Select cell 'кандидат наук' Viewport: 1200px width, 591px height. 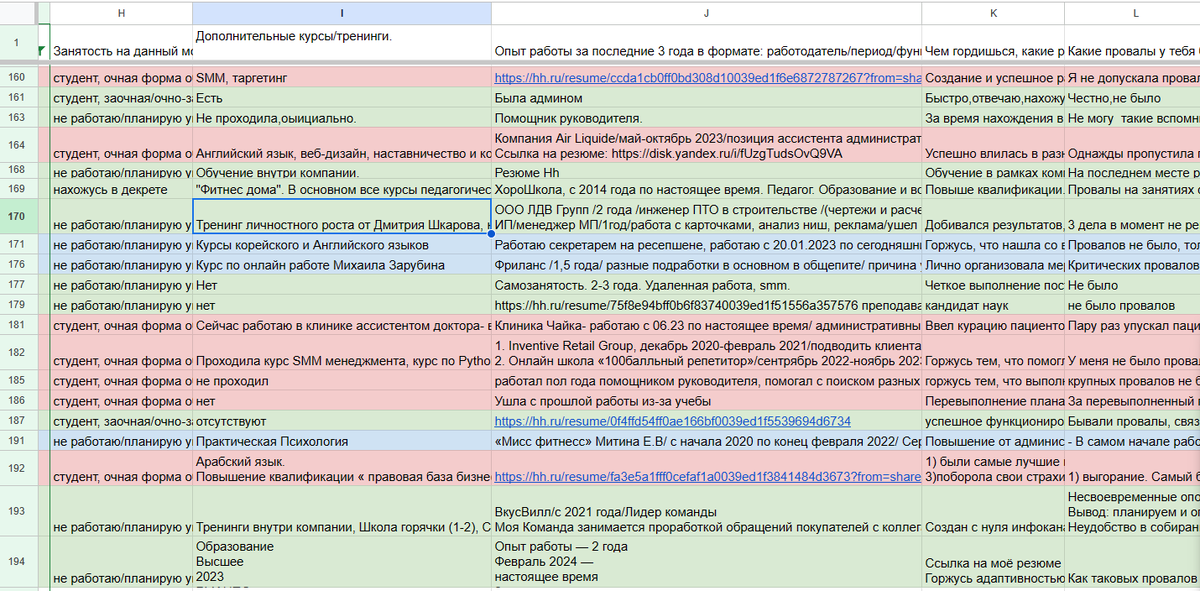(x=993, y=305)
